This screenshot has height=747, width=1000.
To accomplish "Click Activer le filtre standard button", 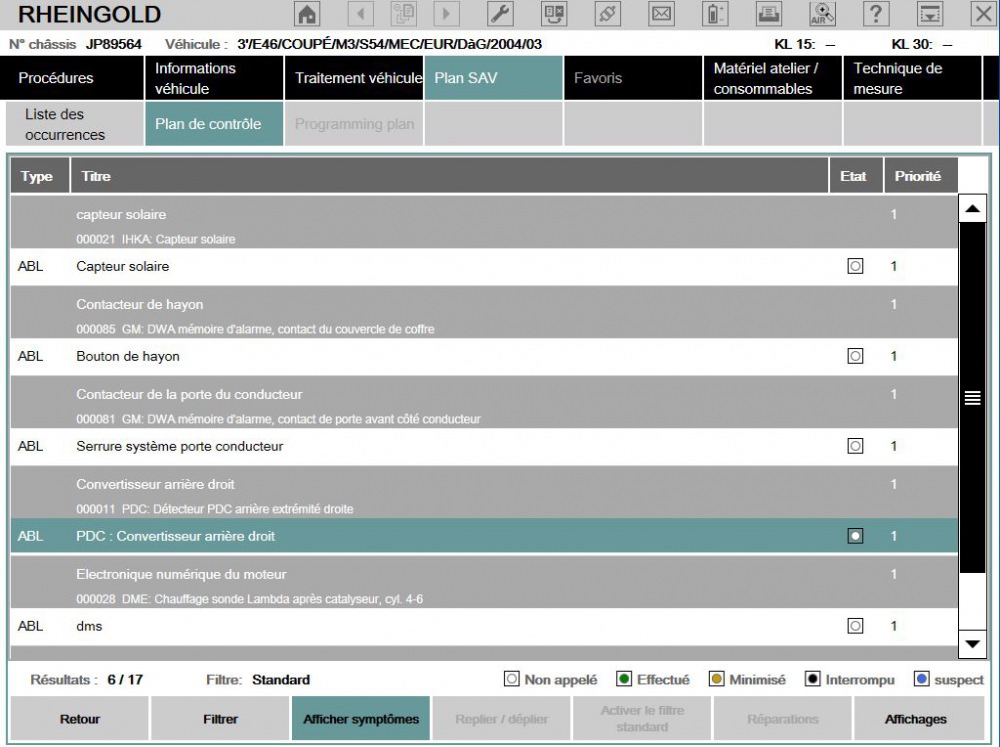I will pos(642,719).
